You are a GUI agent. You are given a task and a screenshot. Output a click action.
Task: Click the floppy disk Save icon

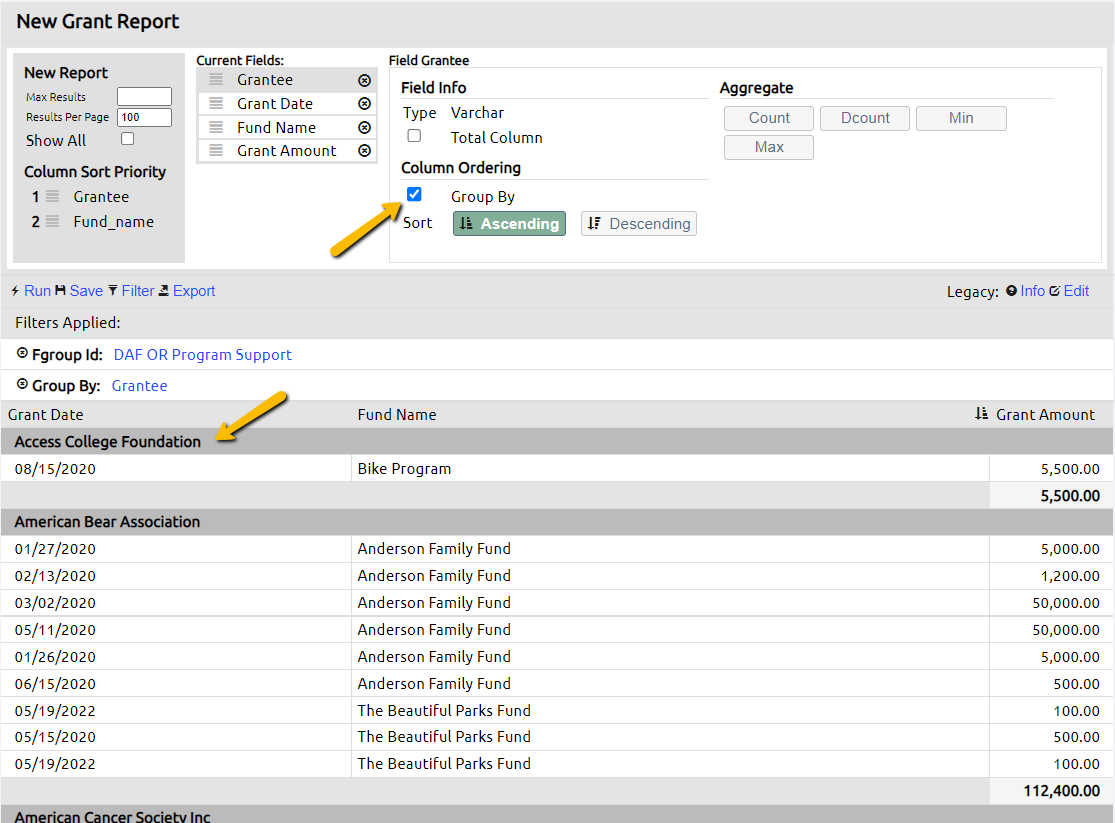(60, 290)
